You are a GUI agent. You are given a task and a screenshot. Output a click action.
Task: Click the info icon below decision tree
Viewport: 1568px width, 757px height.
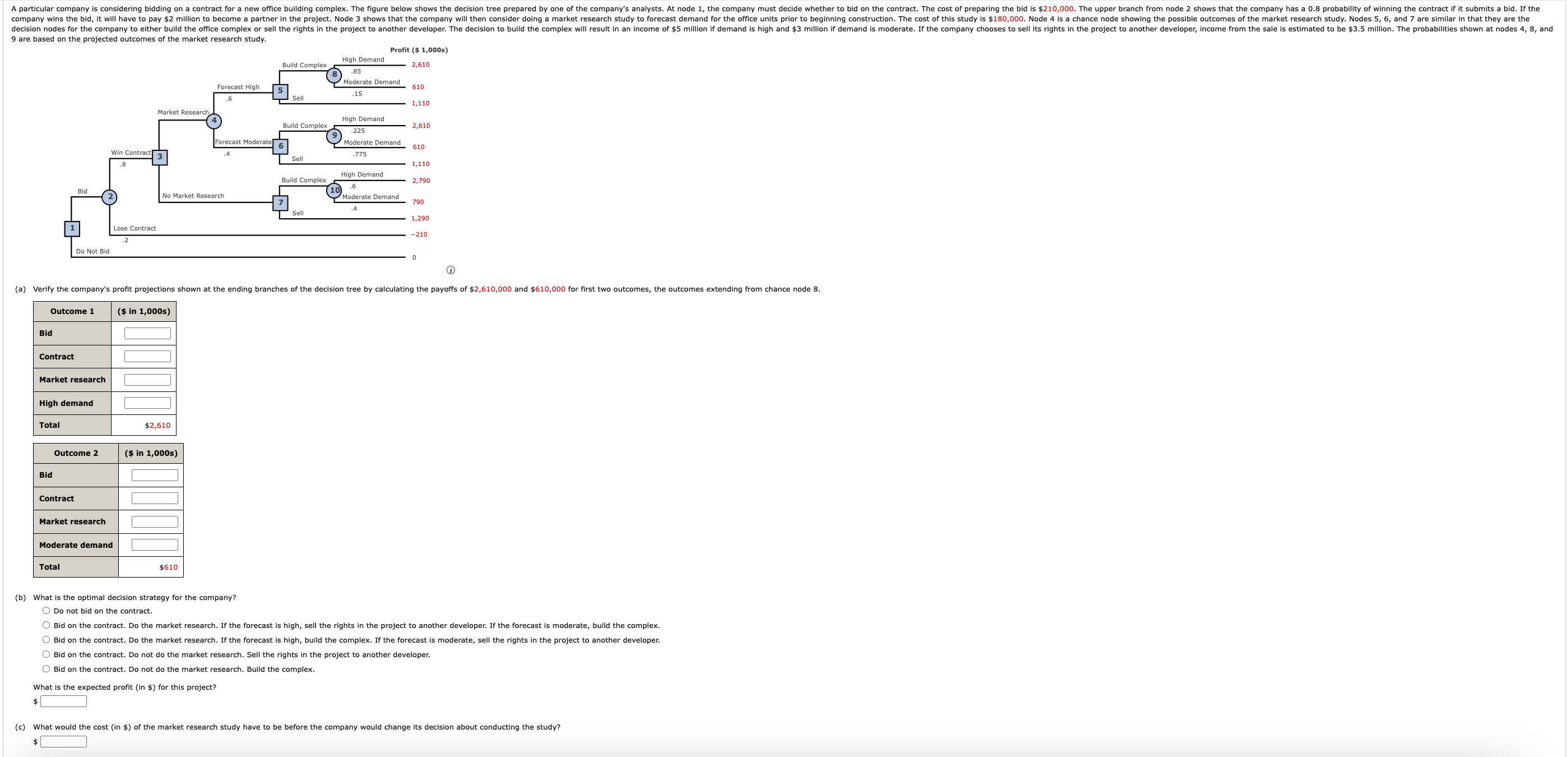[451, 270]
